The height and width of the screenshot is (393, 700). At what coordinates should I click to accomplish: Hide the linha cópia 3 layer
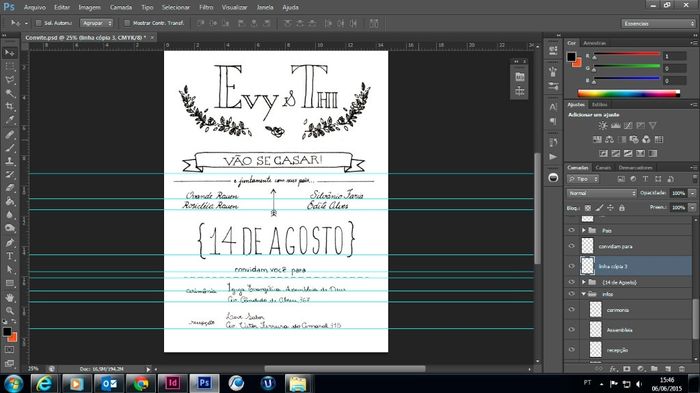coord(571,266)
